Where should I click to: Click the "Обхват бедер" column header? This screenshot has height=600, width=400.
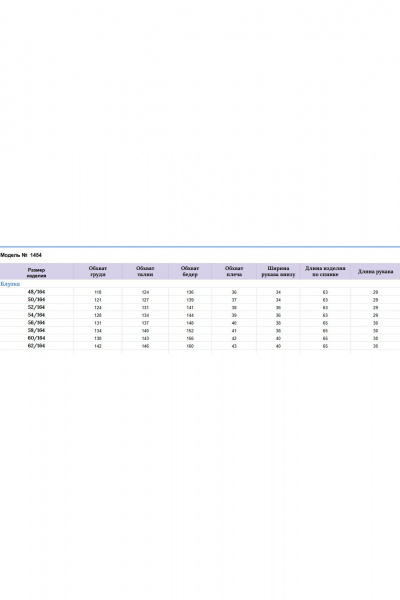coord(190,271)
